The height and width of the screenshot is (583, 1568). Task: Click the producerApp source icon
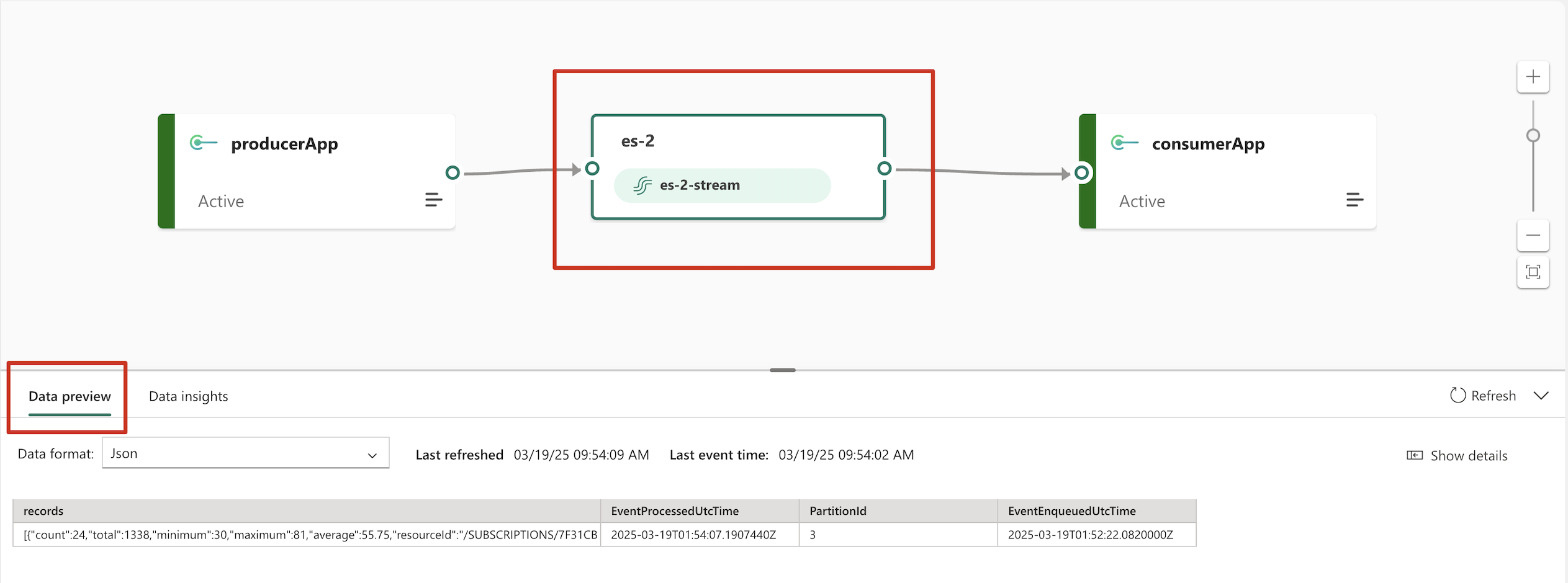[203, 143]
